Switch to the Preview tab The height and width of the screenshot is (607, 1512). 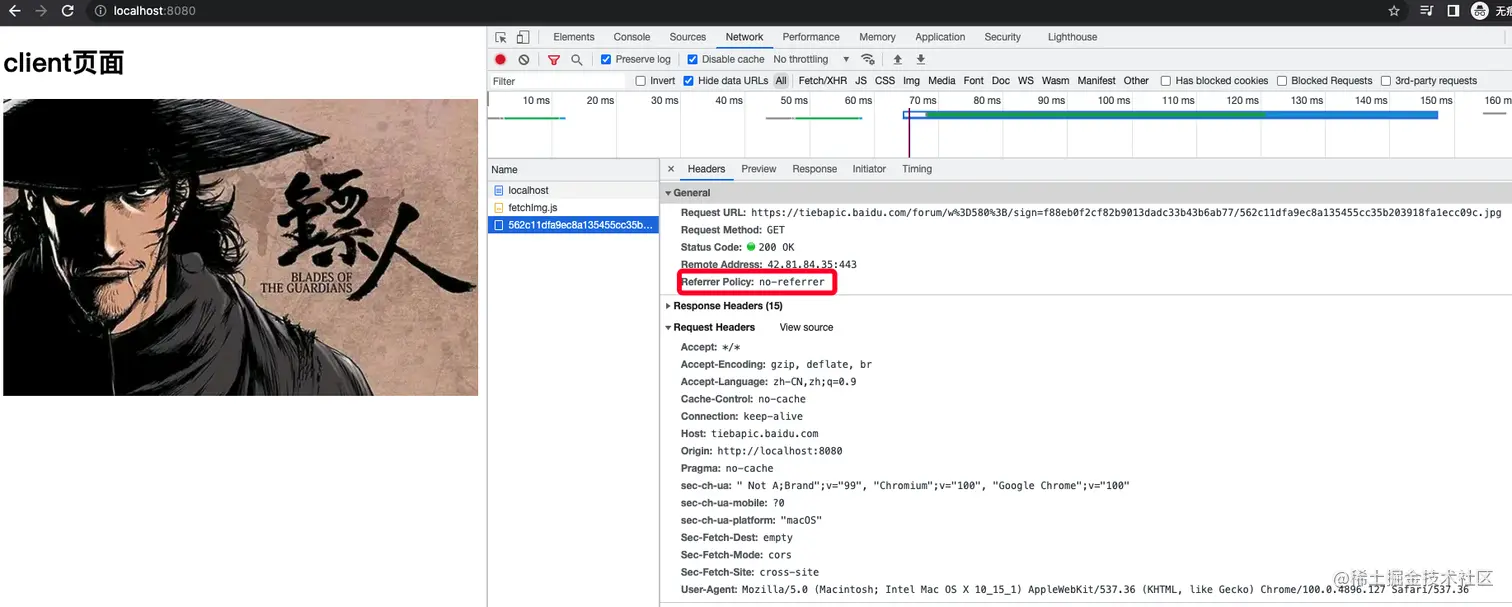(758, 169)
